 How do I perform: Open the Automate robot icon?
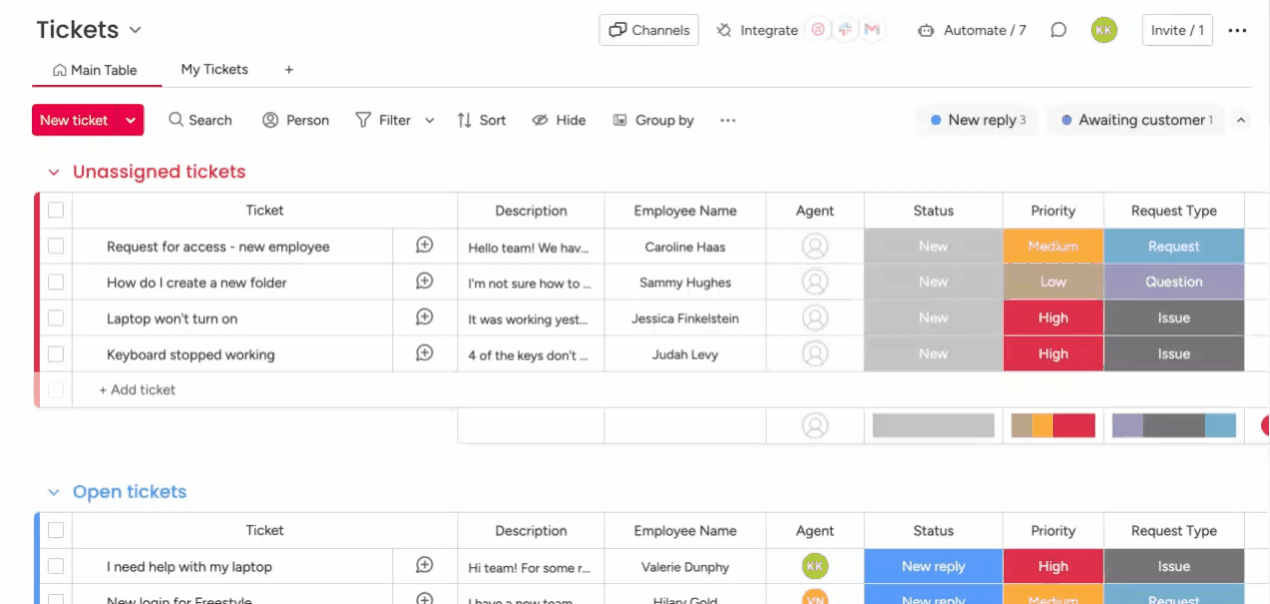[926, 30]
